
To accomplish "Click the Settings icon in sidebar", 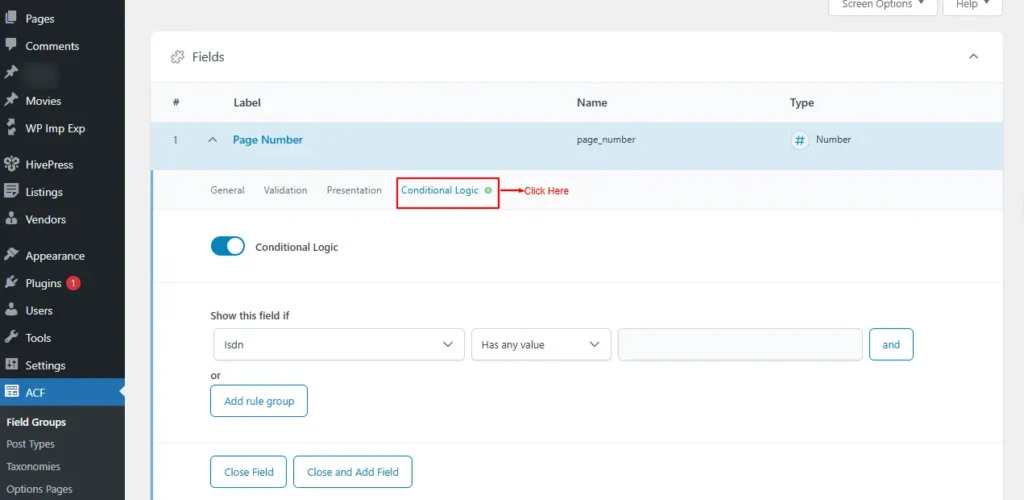I will [x=11, y=365].
